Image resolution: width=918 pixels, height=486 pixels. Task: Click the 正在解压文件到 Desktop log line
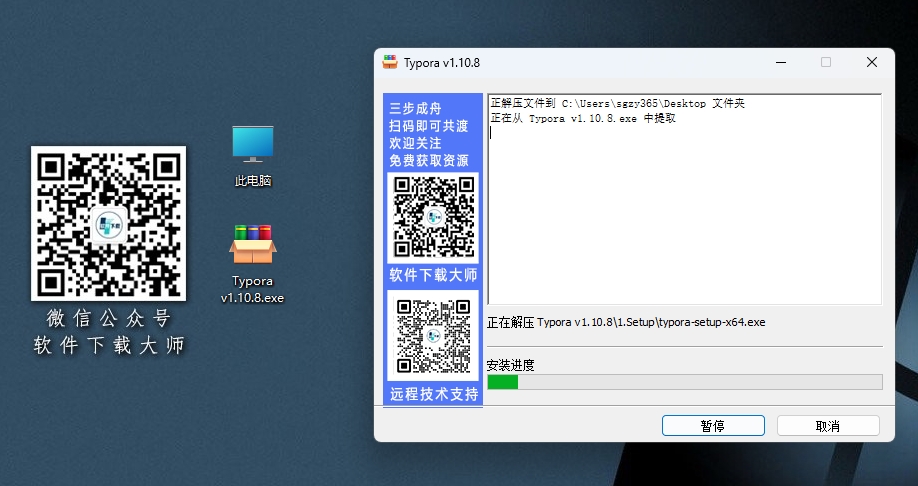pyautogui.click(x=618, y=104)
